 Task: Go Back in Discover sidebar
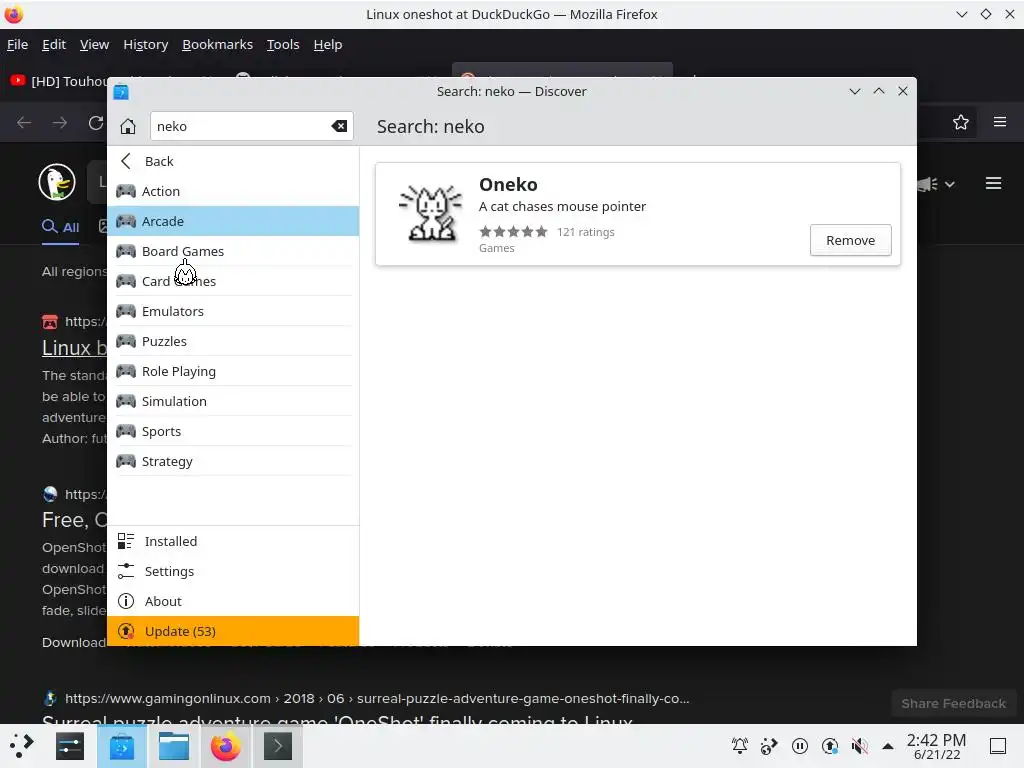click(x=233, y=161)
